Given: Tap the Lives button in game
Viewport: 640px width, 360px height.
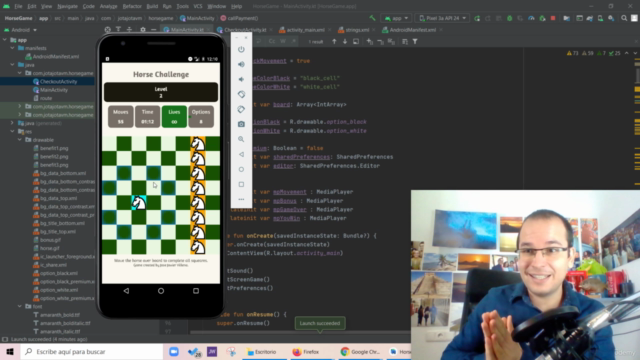Looking at the screenshot, I should [174, 117].
